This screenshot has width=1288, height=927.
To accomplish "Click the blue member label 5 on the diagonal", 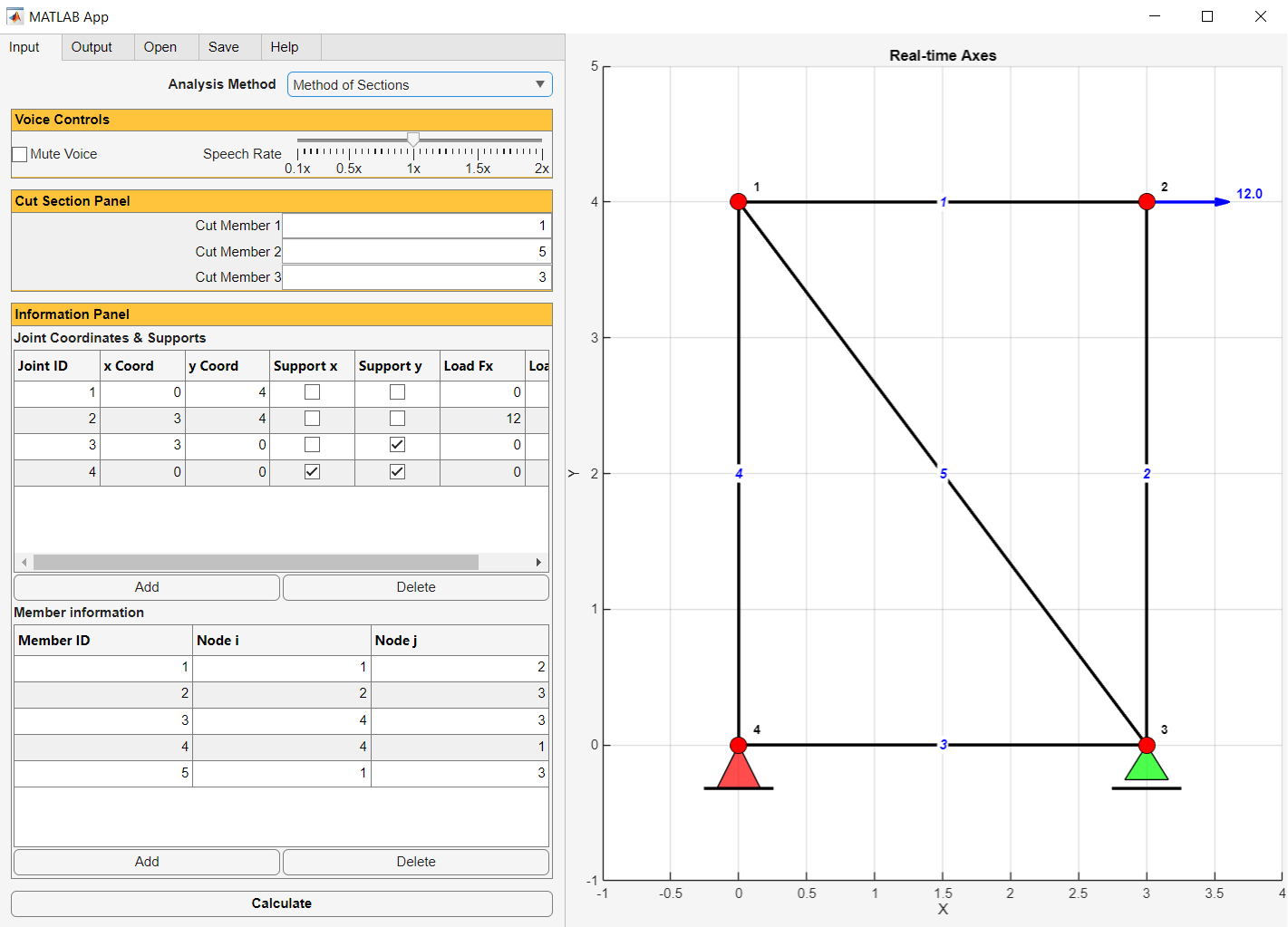I will 944,473.
